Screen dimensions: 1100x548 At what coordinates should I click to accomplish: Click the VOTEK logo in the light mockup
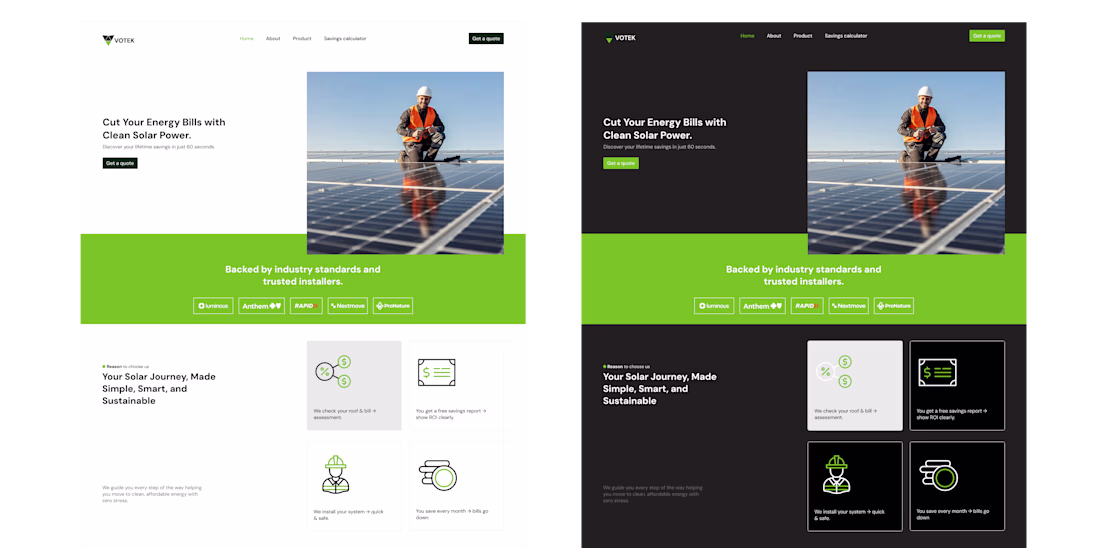point(118,40)
